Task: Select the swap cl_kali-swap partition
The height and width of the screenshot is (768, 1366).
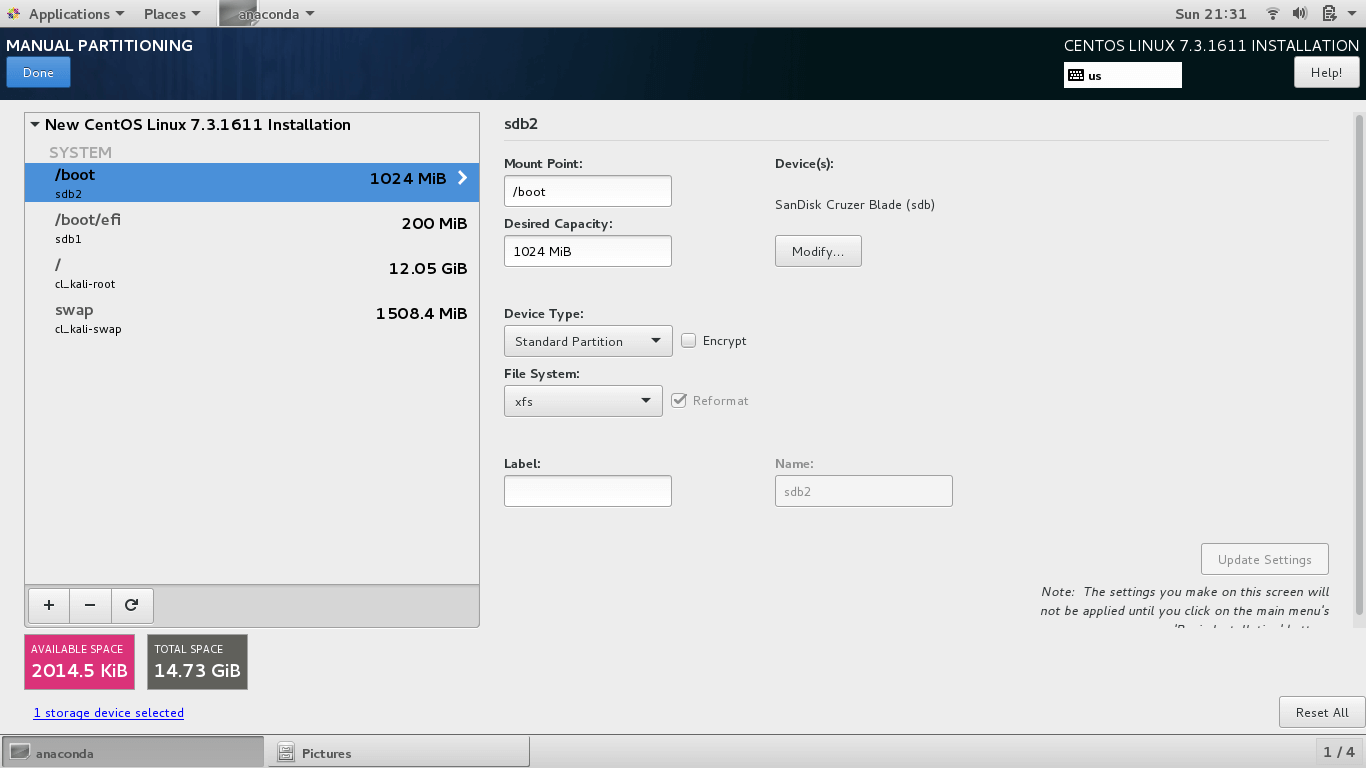Action: [x=252, y=319]
